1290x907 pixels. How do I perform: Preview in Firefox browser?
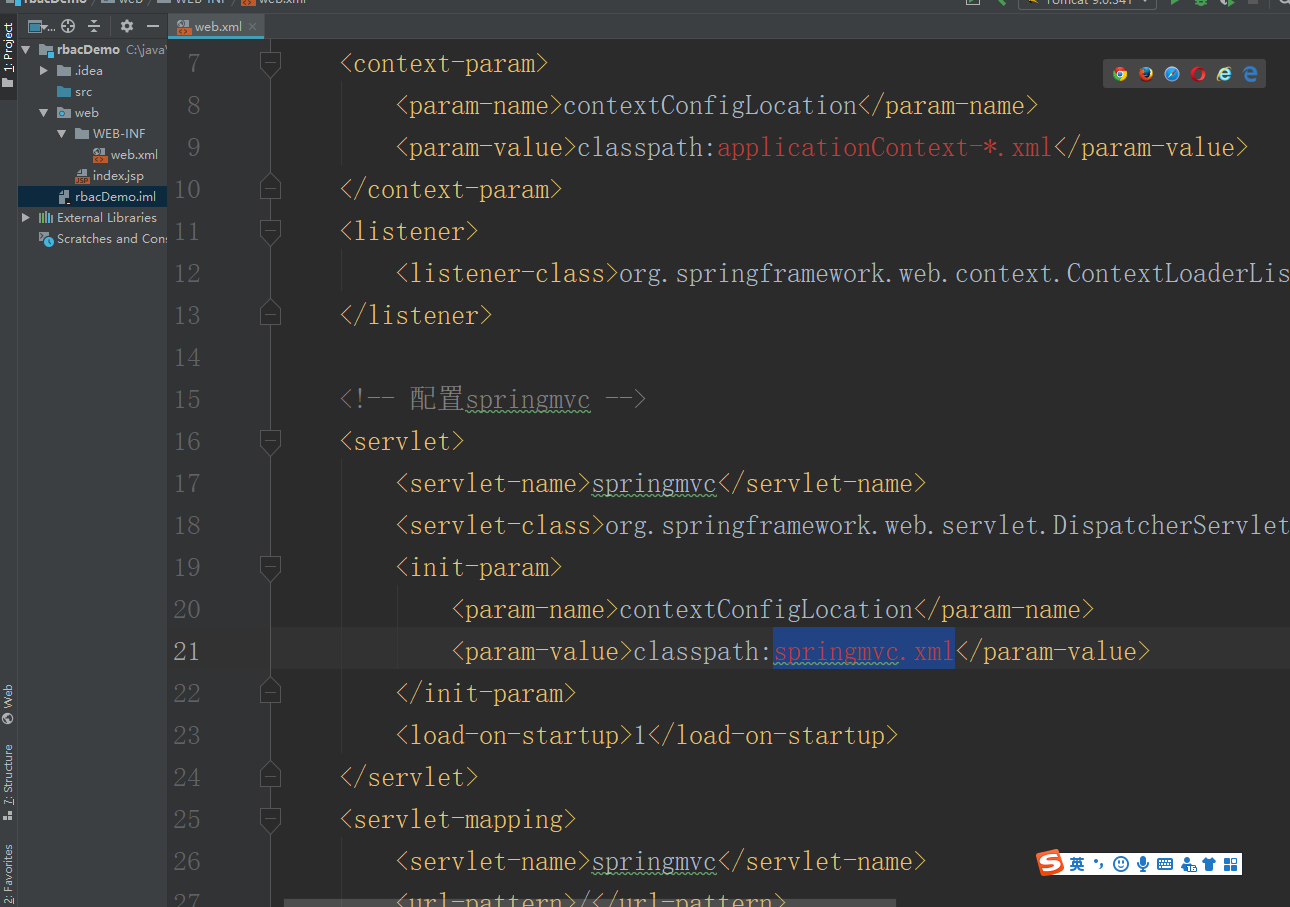tap(1146, 74)
